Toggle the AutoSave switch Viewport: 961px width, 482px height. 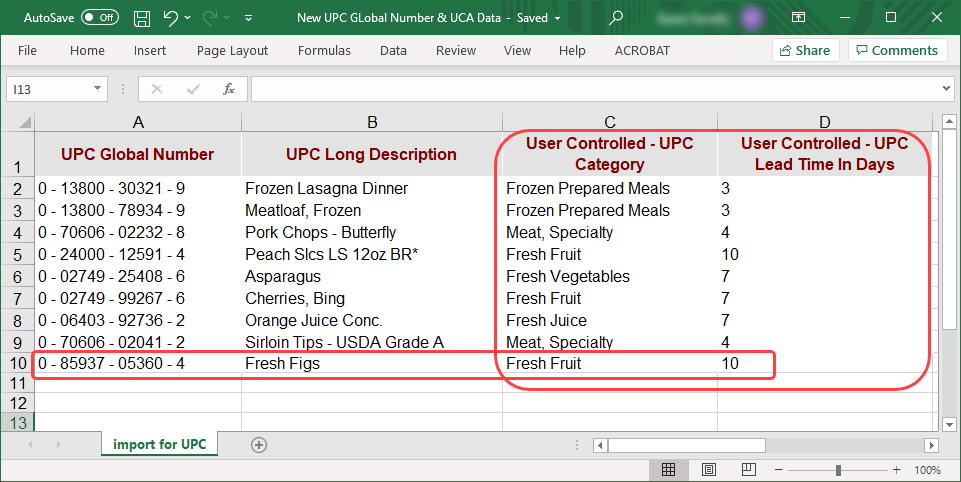click(99, 18)
